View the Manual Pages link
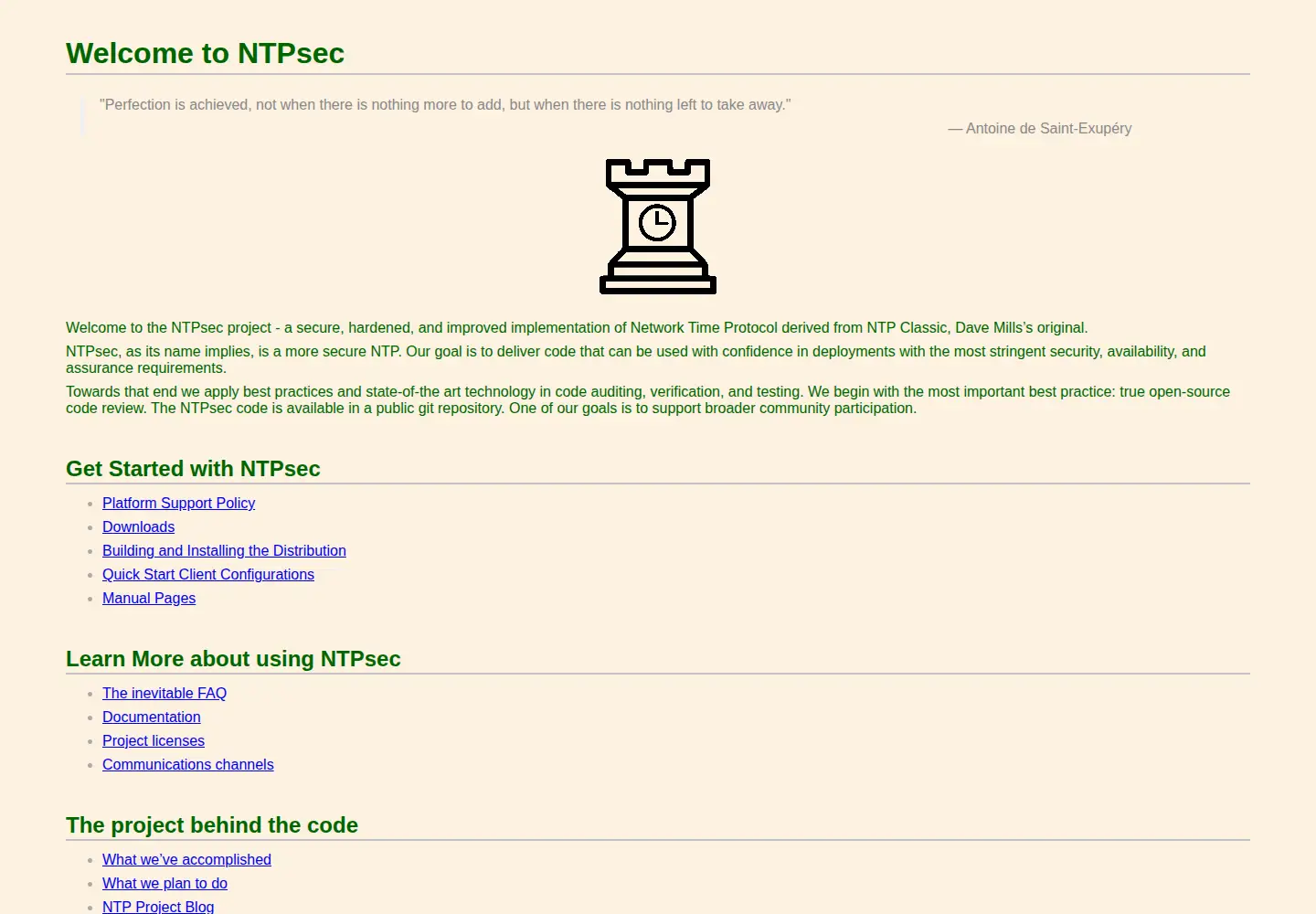Image resolution: width=1316 pixels, height=914 pixels. (149, 598)
